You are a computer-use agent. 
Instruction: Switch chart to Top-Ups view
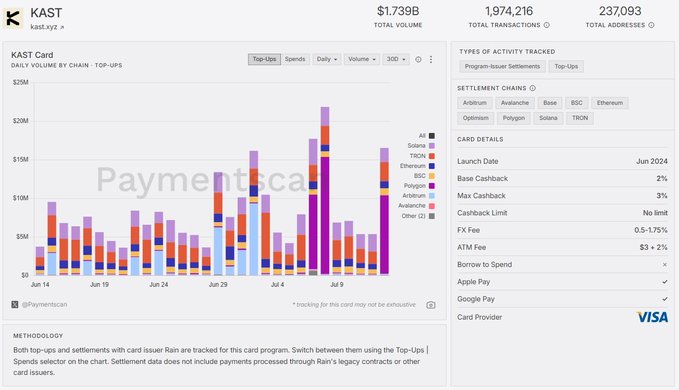264,59
